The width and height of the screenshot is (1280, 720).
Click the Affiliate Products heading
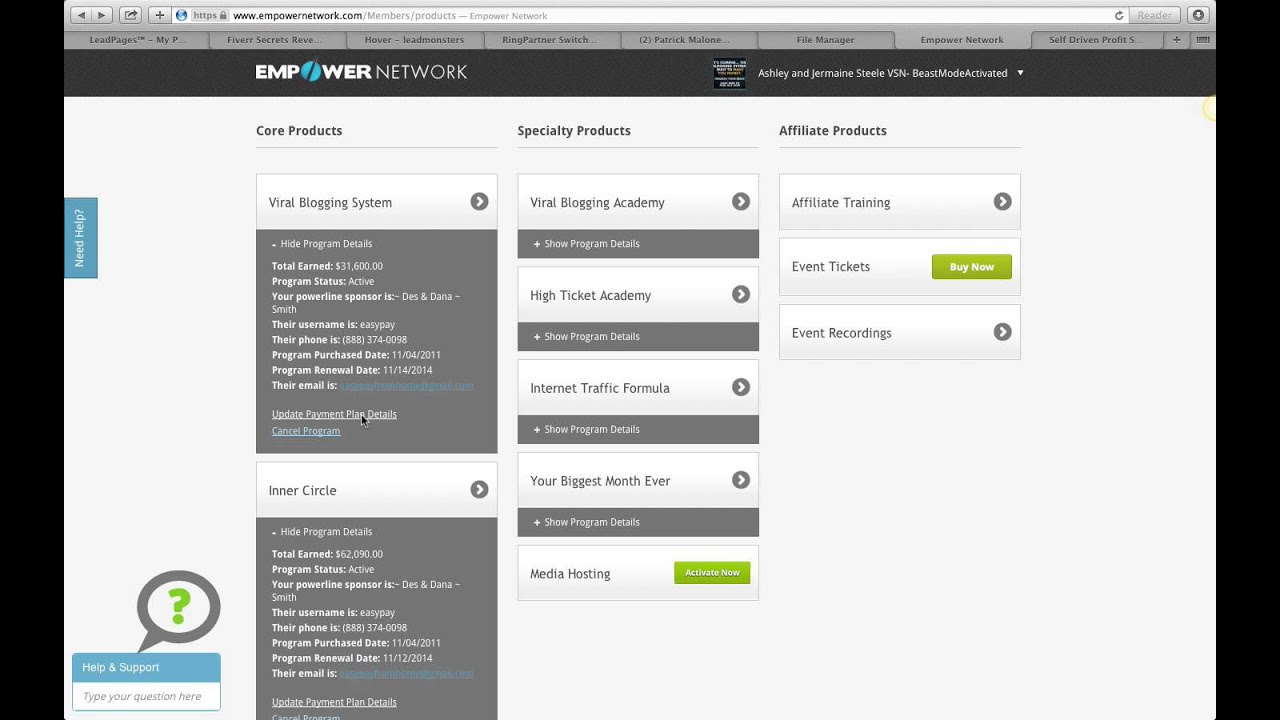(833, 131)
